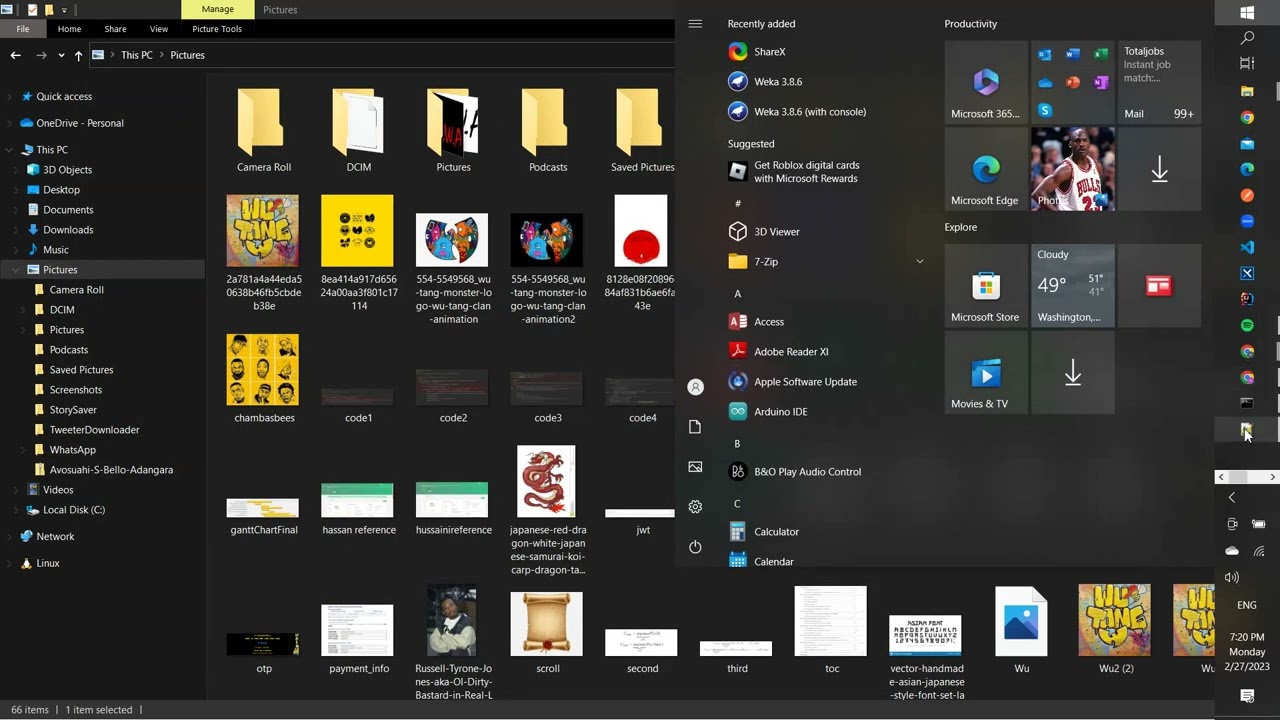Click the Manage contextual tab

click(x=217, y=9)
